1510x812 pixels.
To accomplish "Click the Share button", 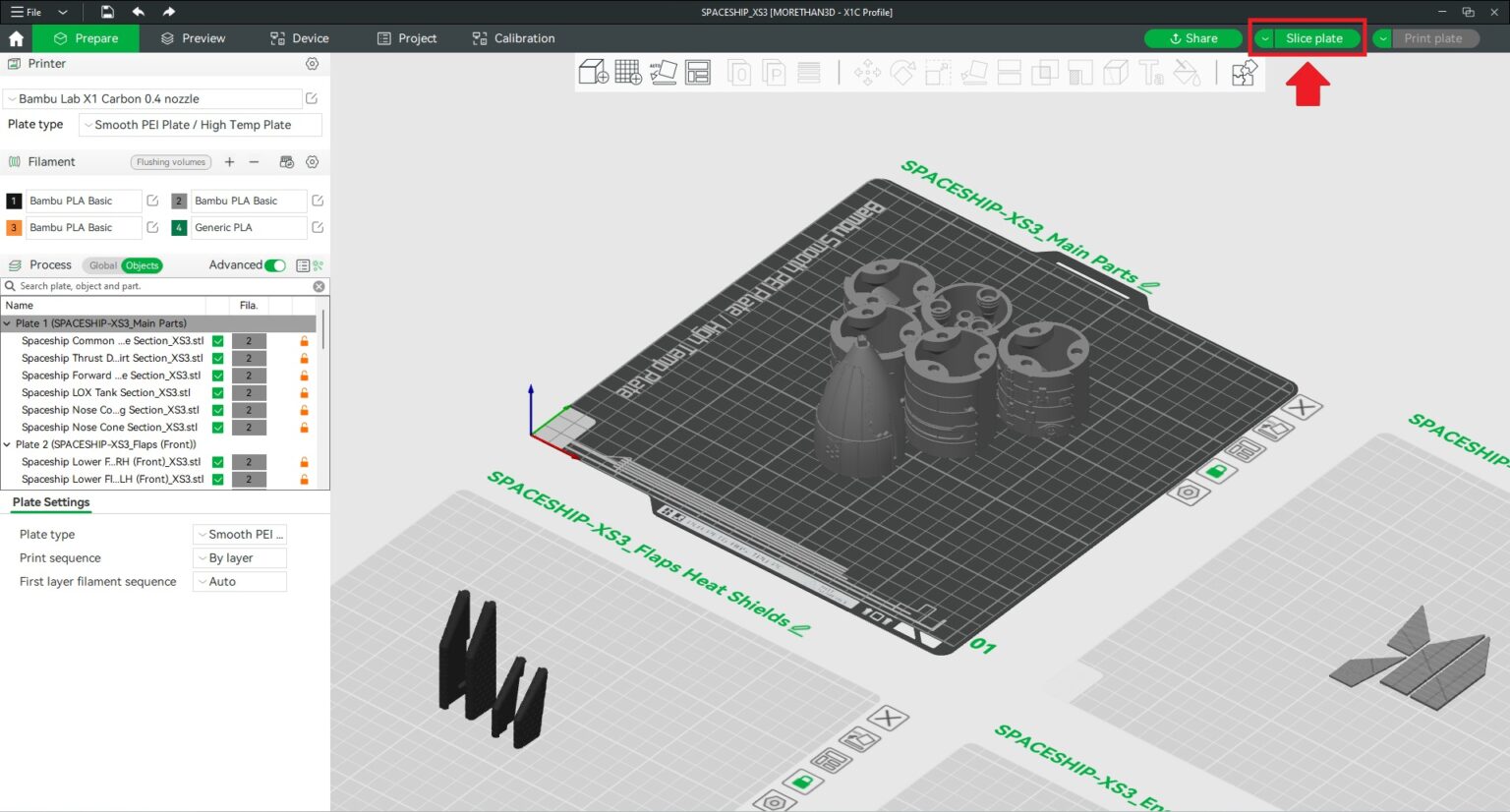I will tap(1192, 38).
